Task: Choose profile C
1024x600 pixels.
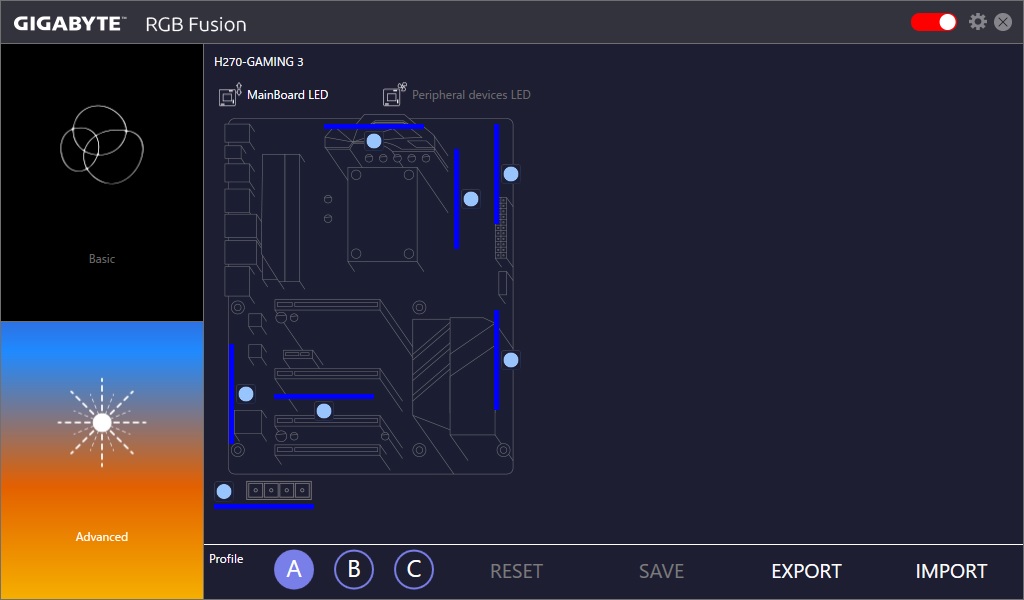Action: pyautogui.click(x=414, y=570)
